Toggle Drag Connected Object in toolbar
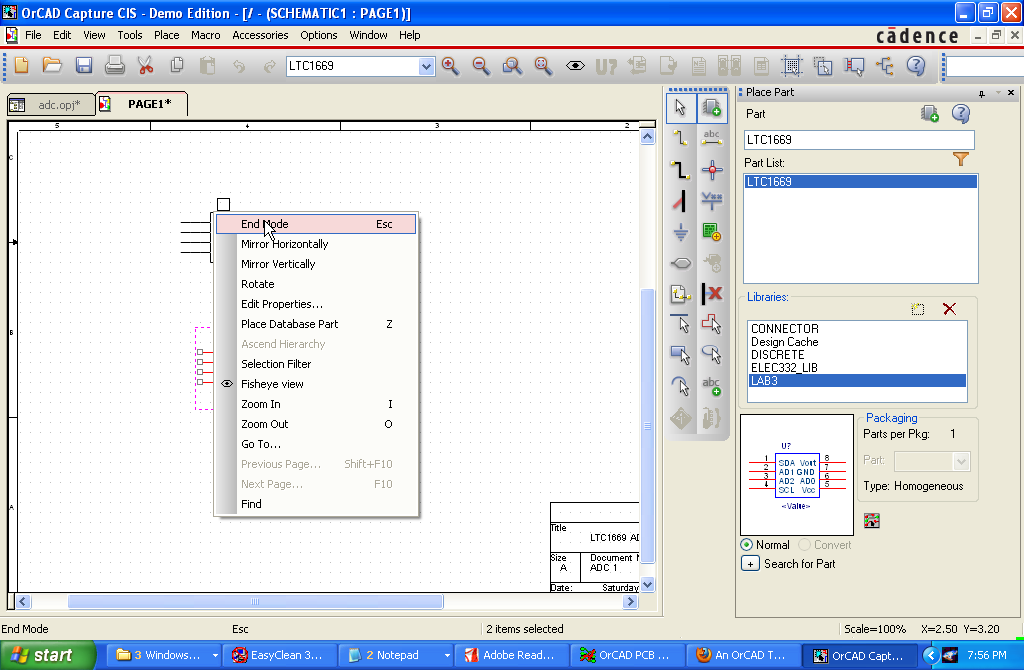Screen dimensions: 1024x670 [x=854, y=65]
